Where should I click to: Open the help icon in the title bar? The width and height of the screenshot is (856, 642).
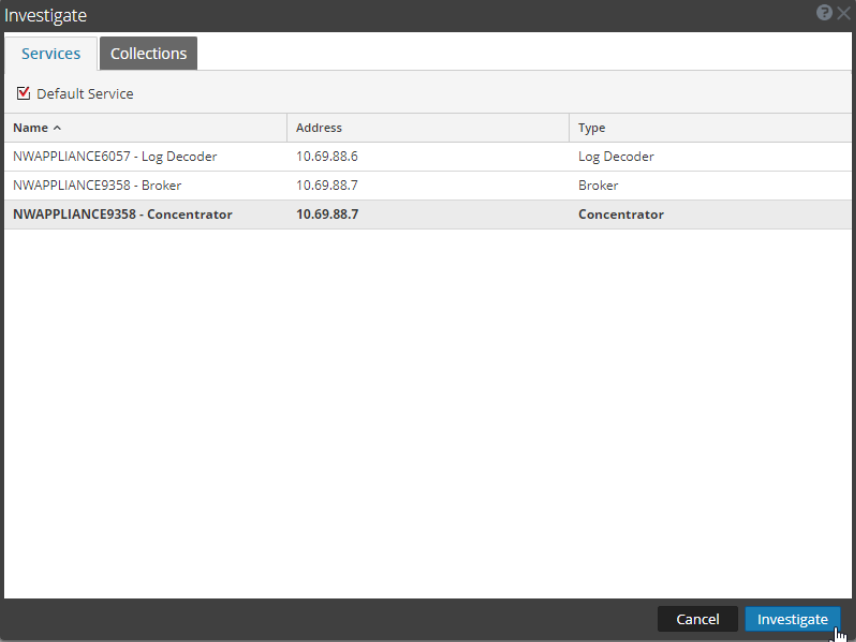[x=823, y=13]
